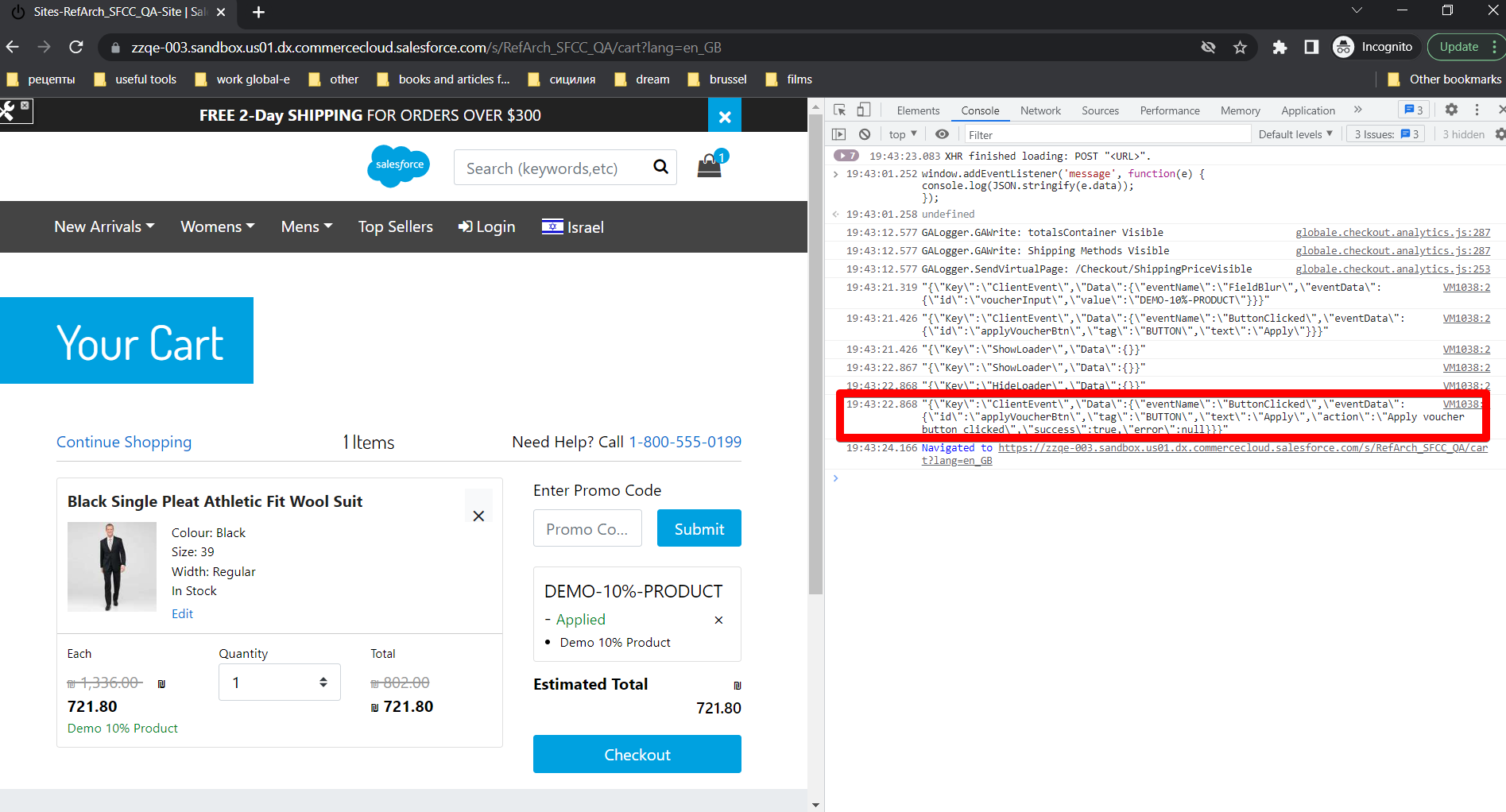1506x812 pixels.
Task: Open the suit product thumbnail
Action: pyautogui.click(x=111, y=566)
